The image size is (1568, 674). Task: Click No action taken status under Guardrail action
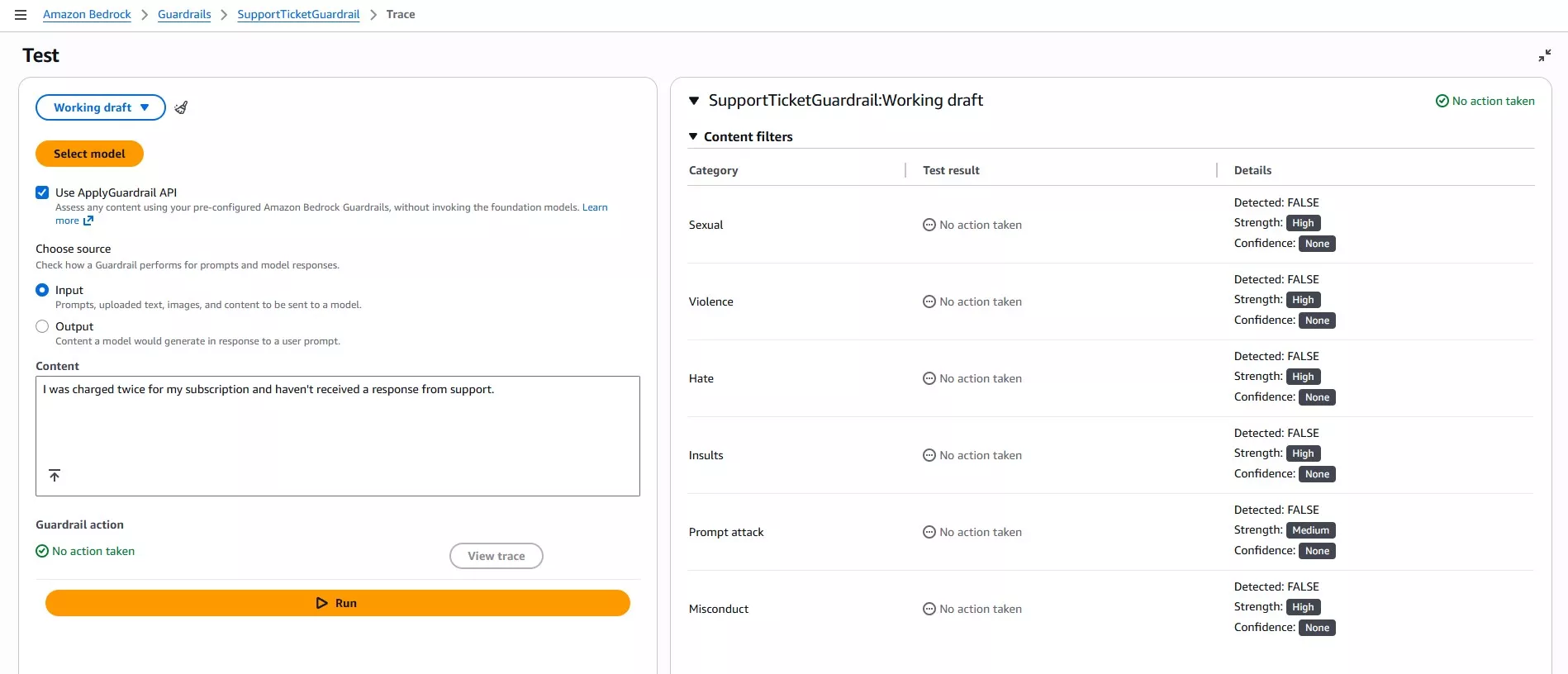[85, 551]
